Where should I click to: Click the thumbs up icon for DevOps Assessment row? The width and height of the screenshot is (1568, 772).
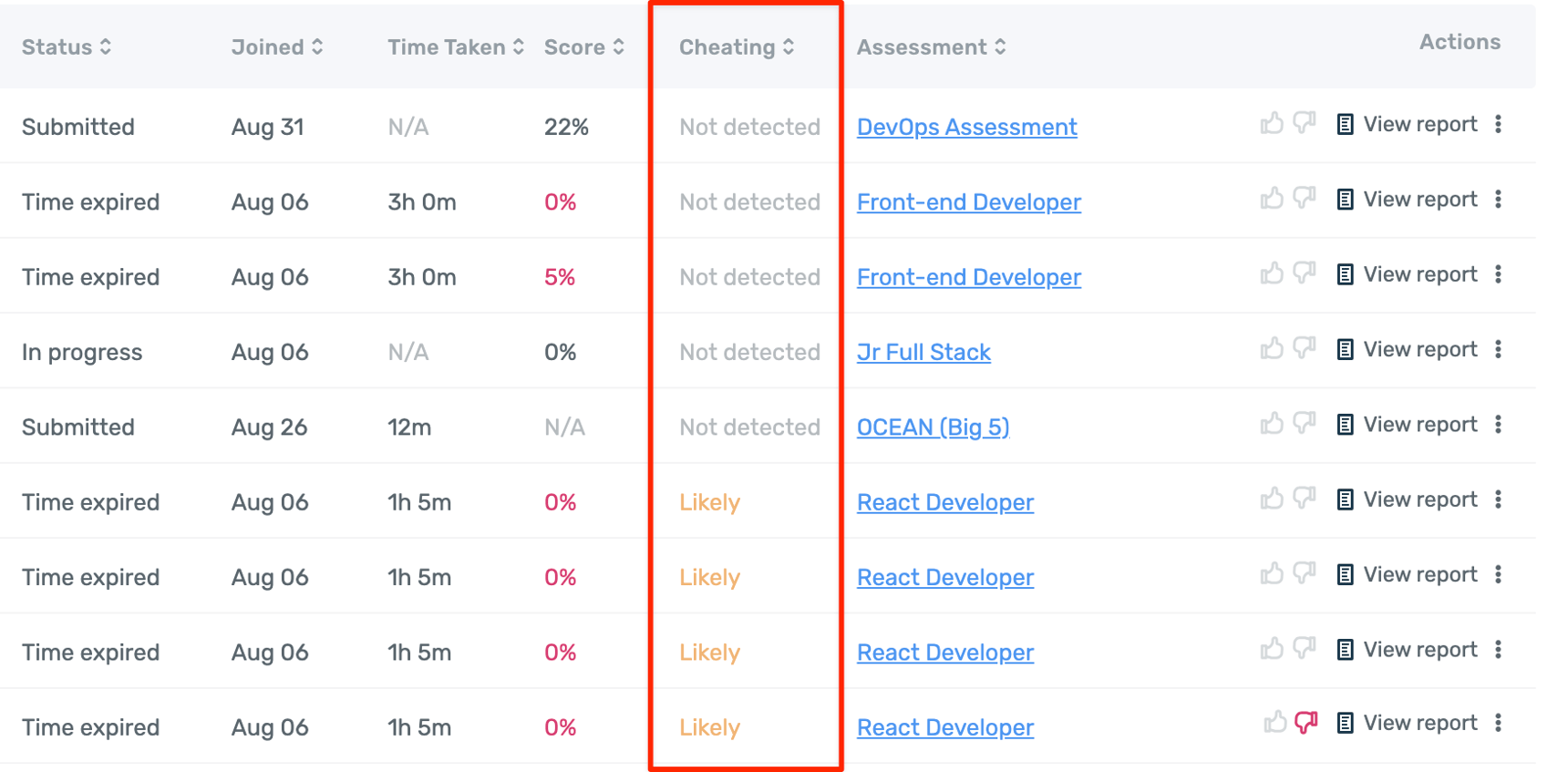pyautogui.click(x=1274, y=124)
